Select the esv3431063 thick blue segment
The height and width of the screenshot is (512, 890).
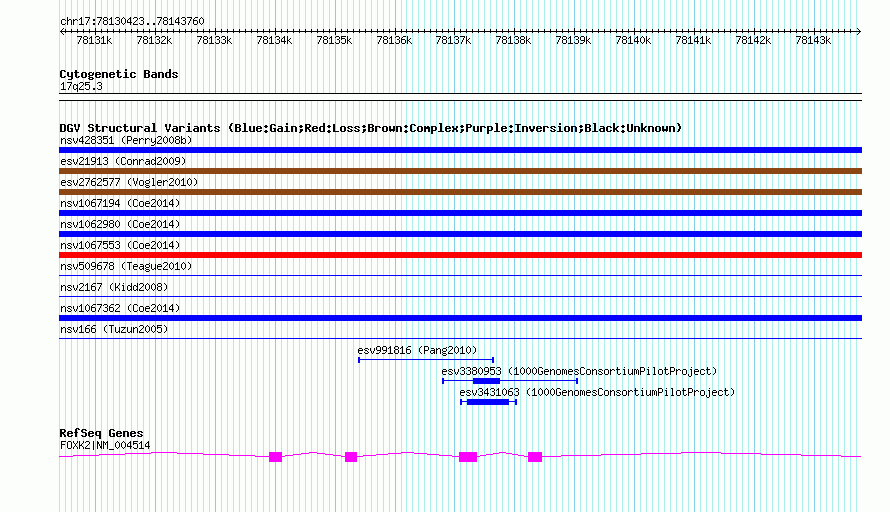[488, 402]
